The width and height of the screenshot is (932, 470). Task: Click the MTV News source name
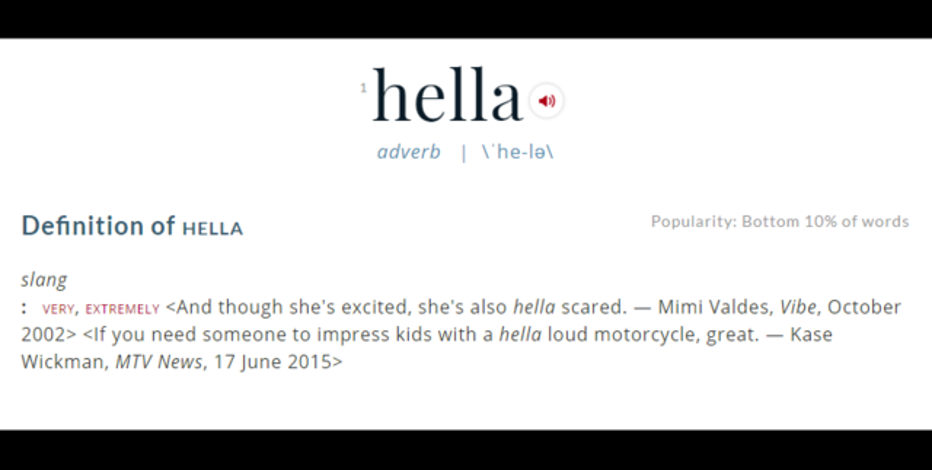click(x=159, y=362)
